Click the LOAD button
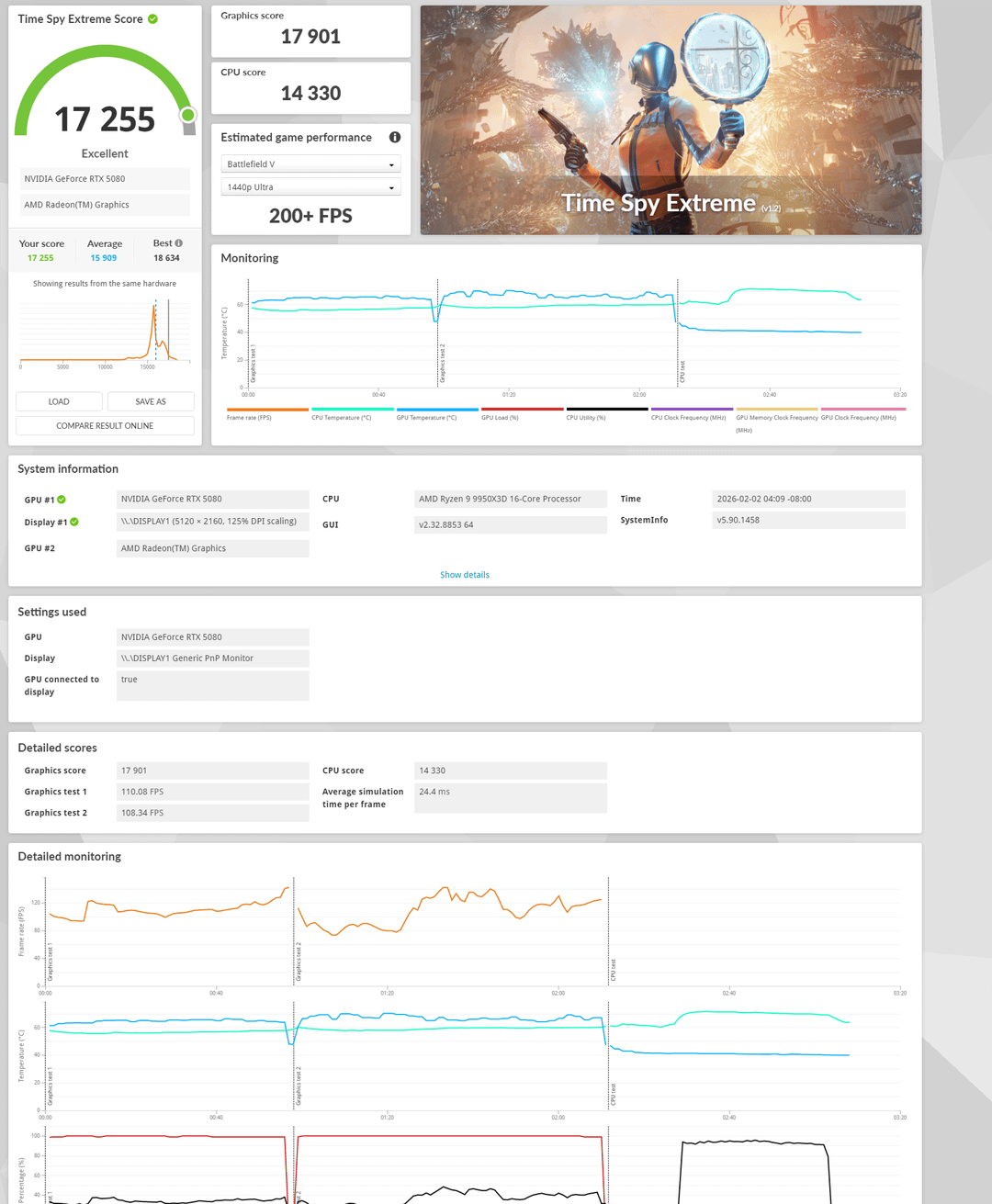992x1204 pixels. [x=59, y=401]
